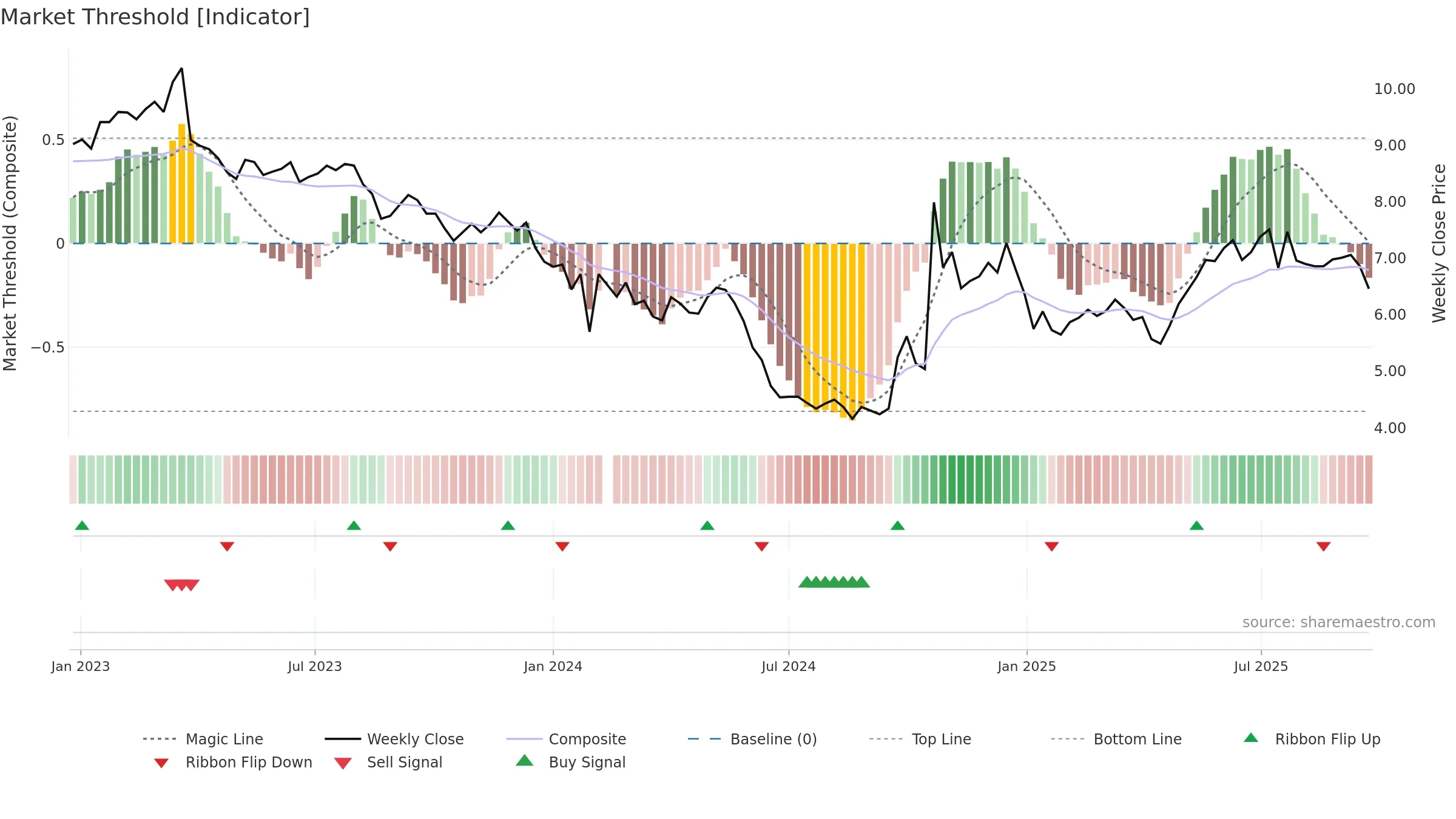Image resolution: width=1456 pixels, height=819 pixels.
Task: Click the ribbon flip up marker before Jan 2024
Action: tap(508, 525)
